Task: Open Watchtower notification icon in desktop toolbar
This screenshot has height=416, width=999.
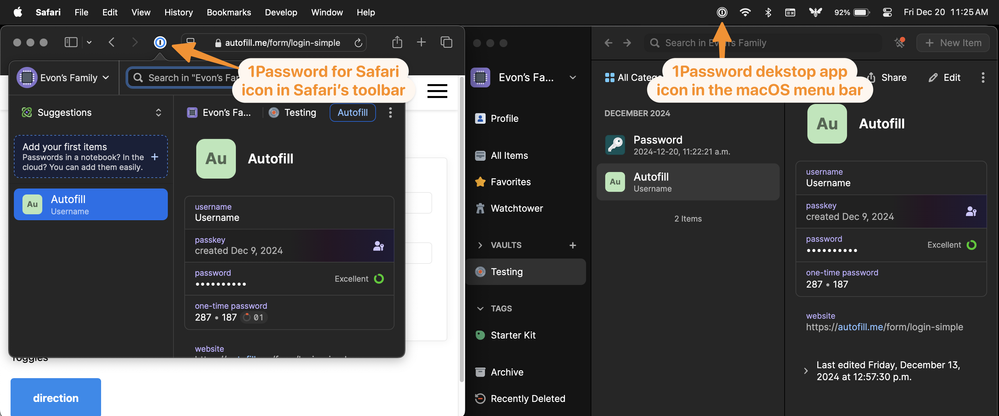Action: click(x=900, y=43)
